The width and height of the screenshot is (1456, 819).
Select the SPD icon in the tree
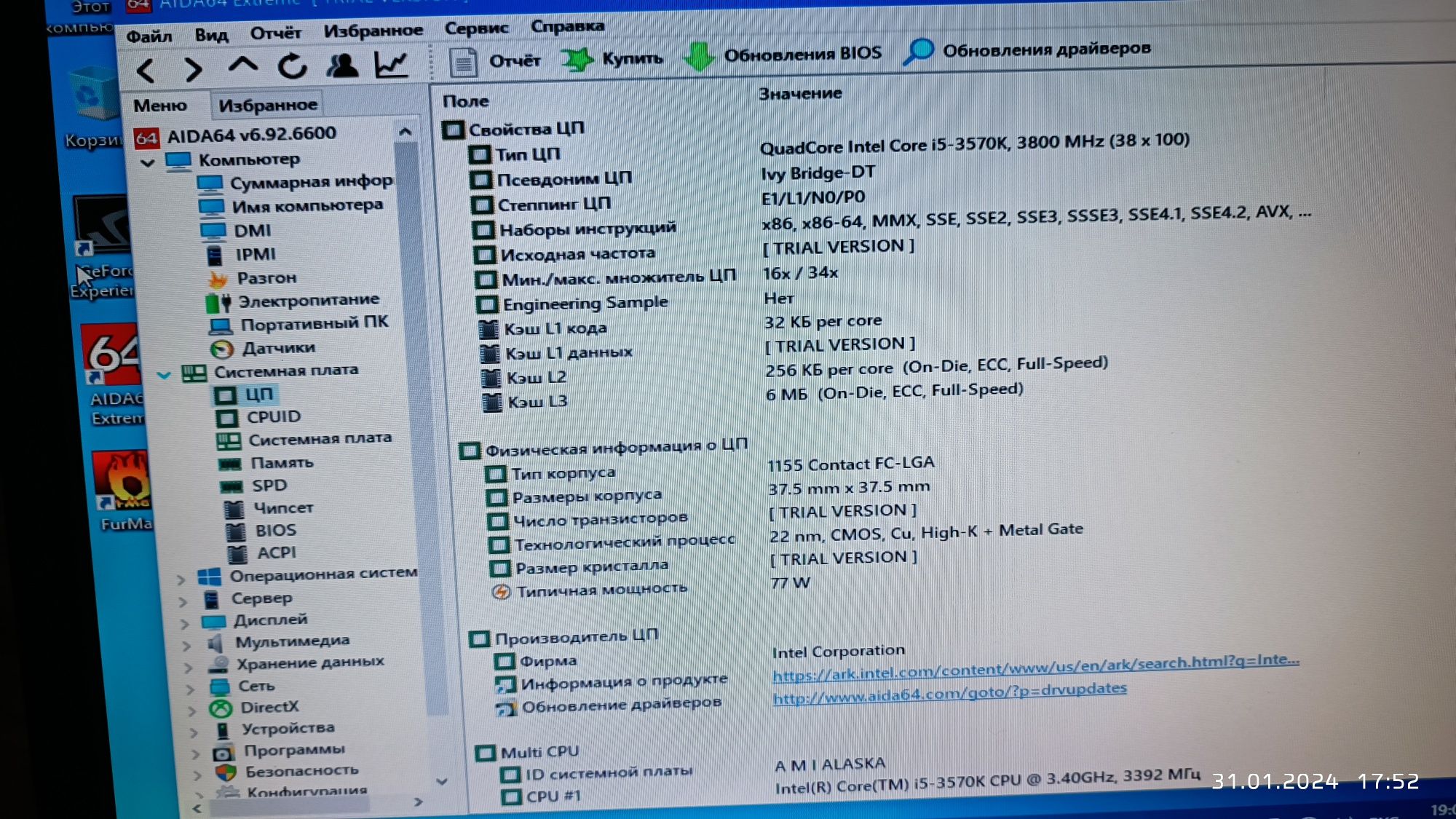[x=232, y=486]
